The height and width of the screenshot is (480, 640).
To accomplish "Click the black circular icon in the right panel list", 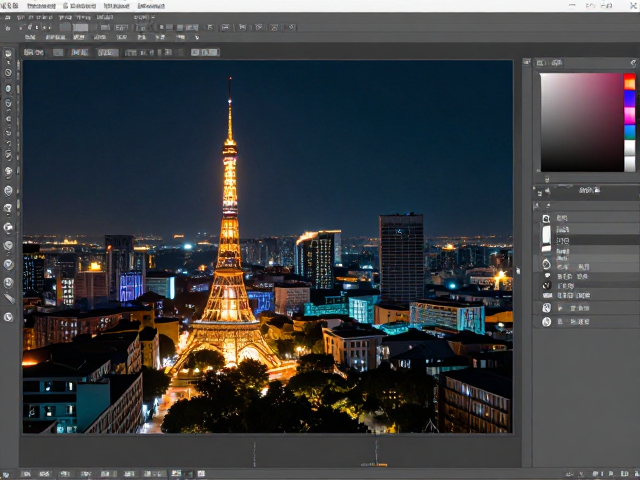I will pyautogui.click(x=547, y=285).
